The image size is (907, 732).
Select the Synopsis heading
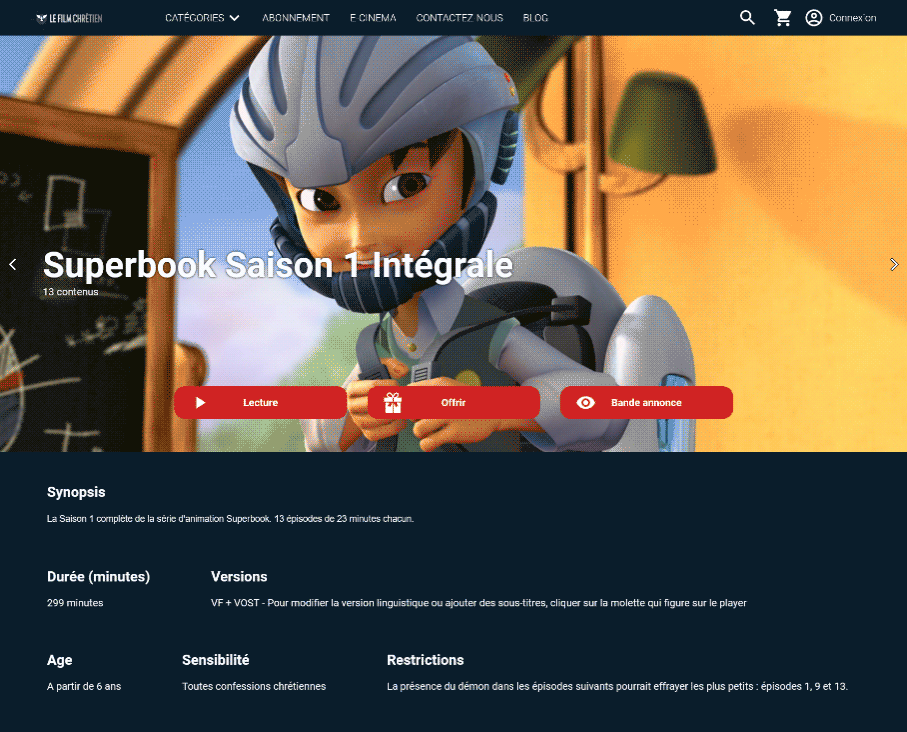click(x=76, y=492)
